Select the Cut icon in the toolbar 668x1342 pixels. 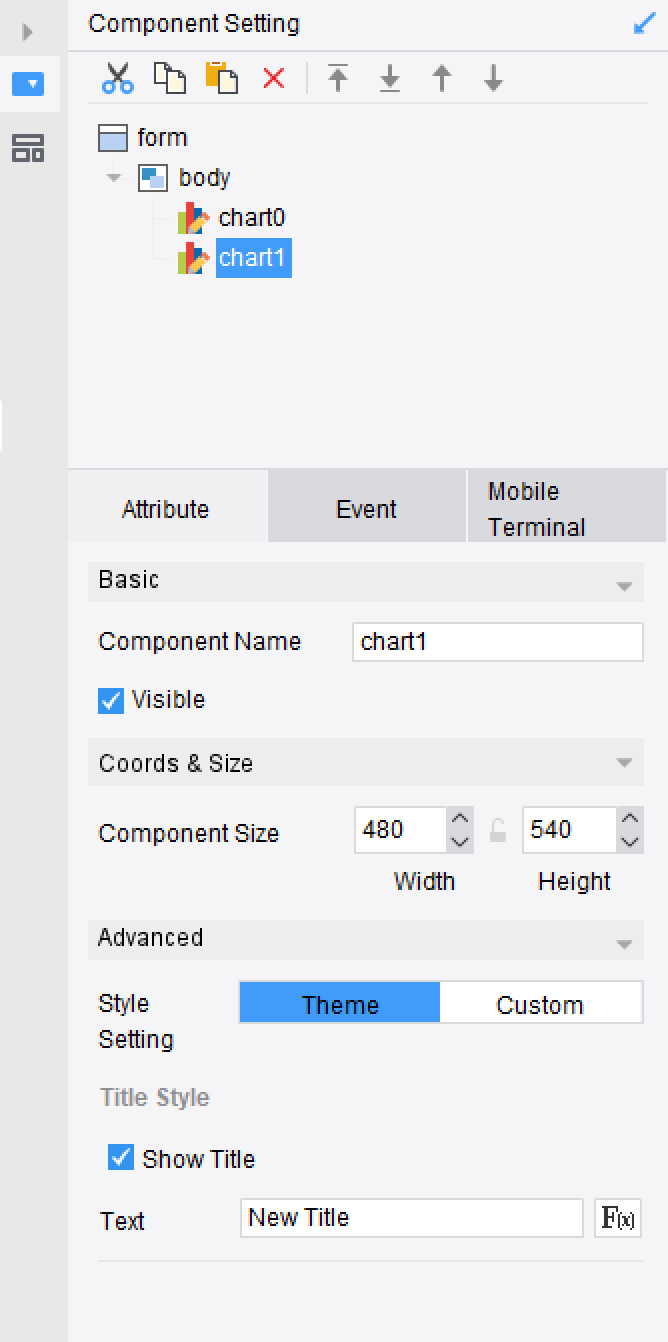tap(117, 79)
